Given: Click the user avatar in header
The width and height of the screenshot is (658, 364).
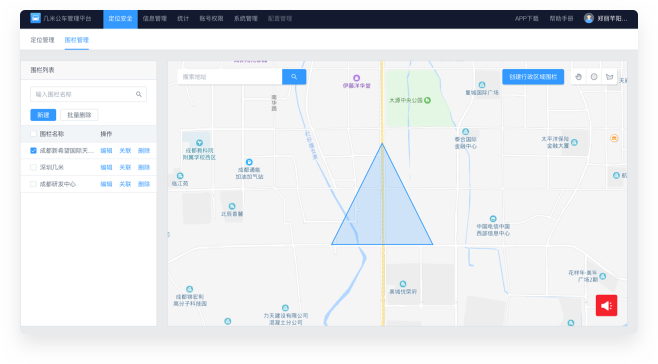Looking at the screenshot, I should point(589,18).
